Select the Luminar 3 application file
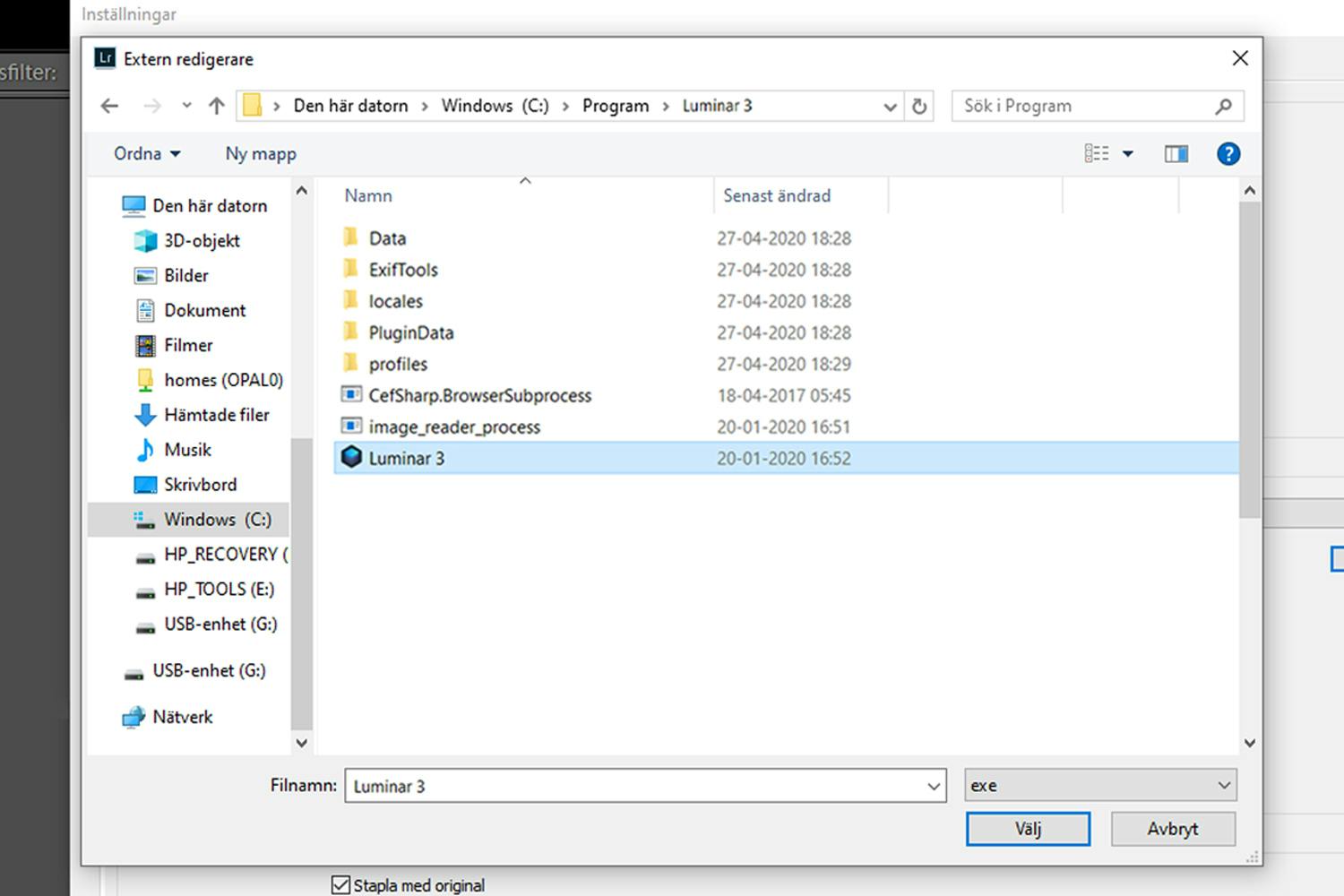 click(786, 458)
